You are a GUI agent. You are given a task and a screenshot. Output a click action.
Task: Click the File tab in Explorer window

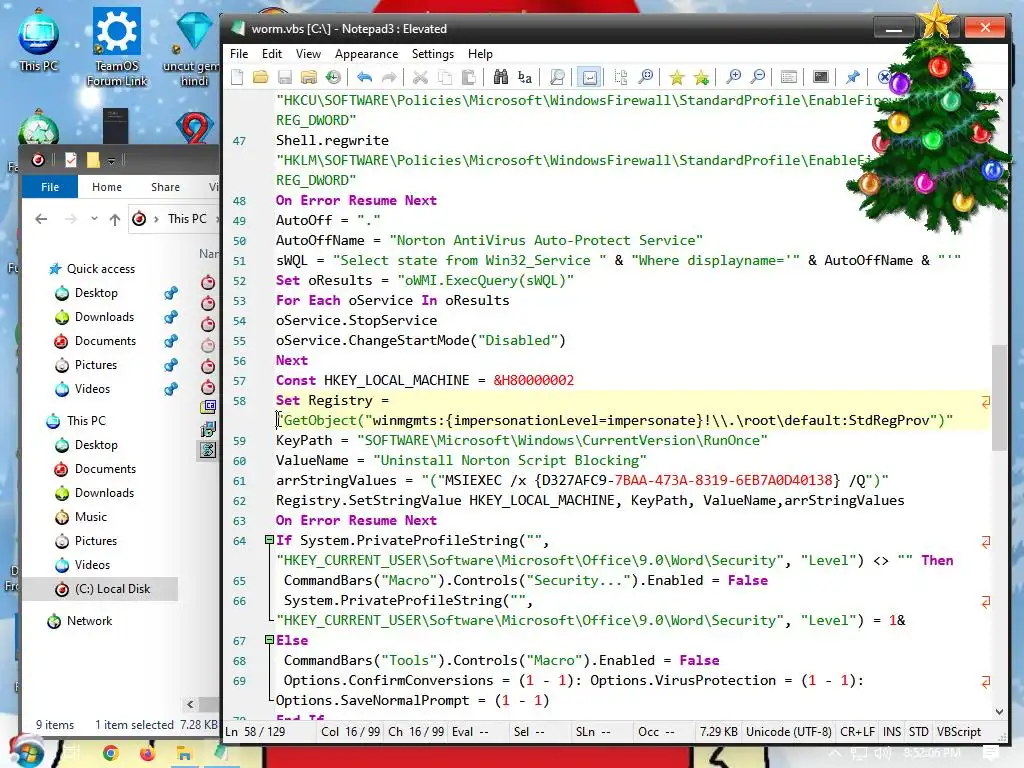click(50, 187)
